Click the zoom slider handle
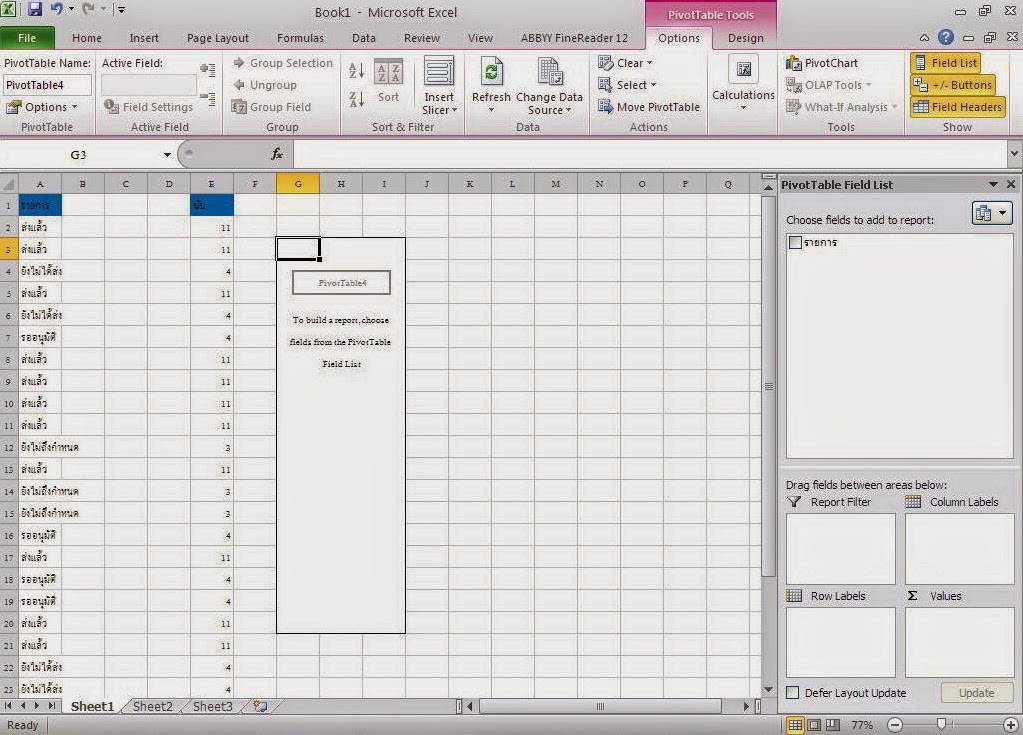 pyautogui.click(x=941, y=724)
